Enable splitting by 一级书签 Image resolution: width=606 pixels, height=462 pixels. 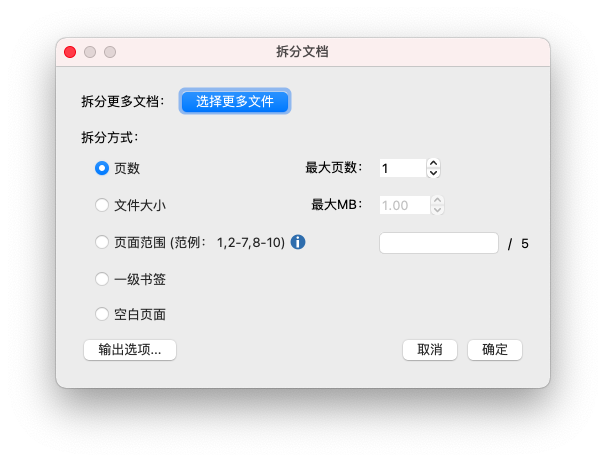[102, 279]
